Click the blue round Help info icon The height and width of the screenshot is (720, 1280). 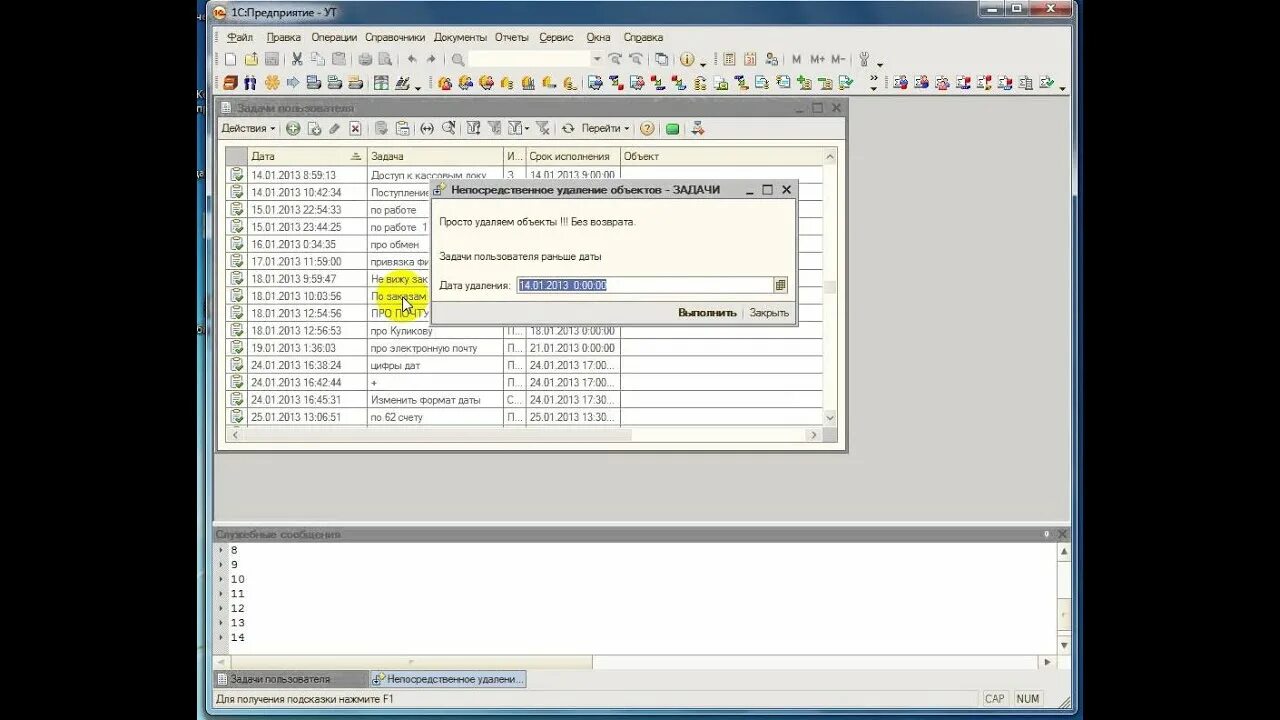click(x=687, y=59)
